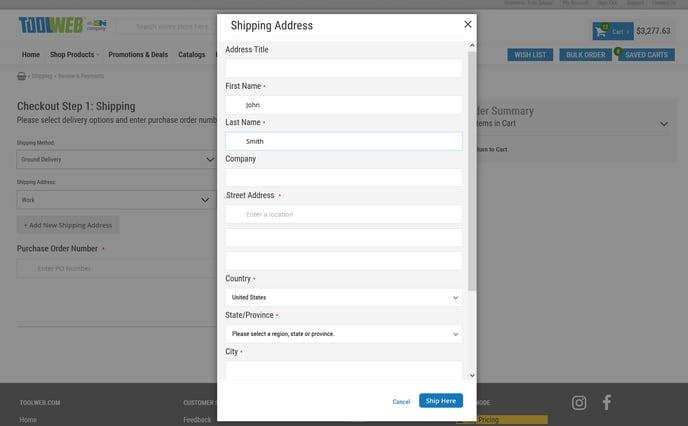Click the home breadcrumb icon
Image resolution: width=688 pixels, height=426 pixels.
pos(22,76)
